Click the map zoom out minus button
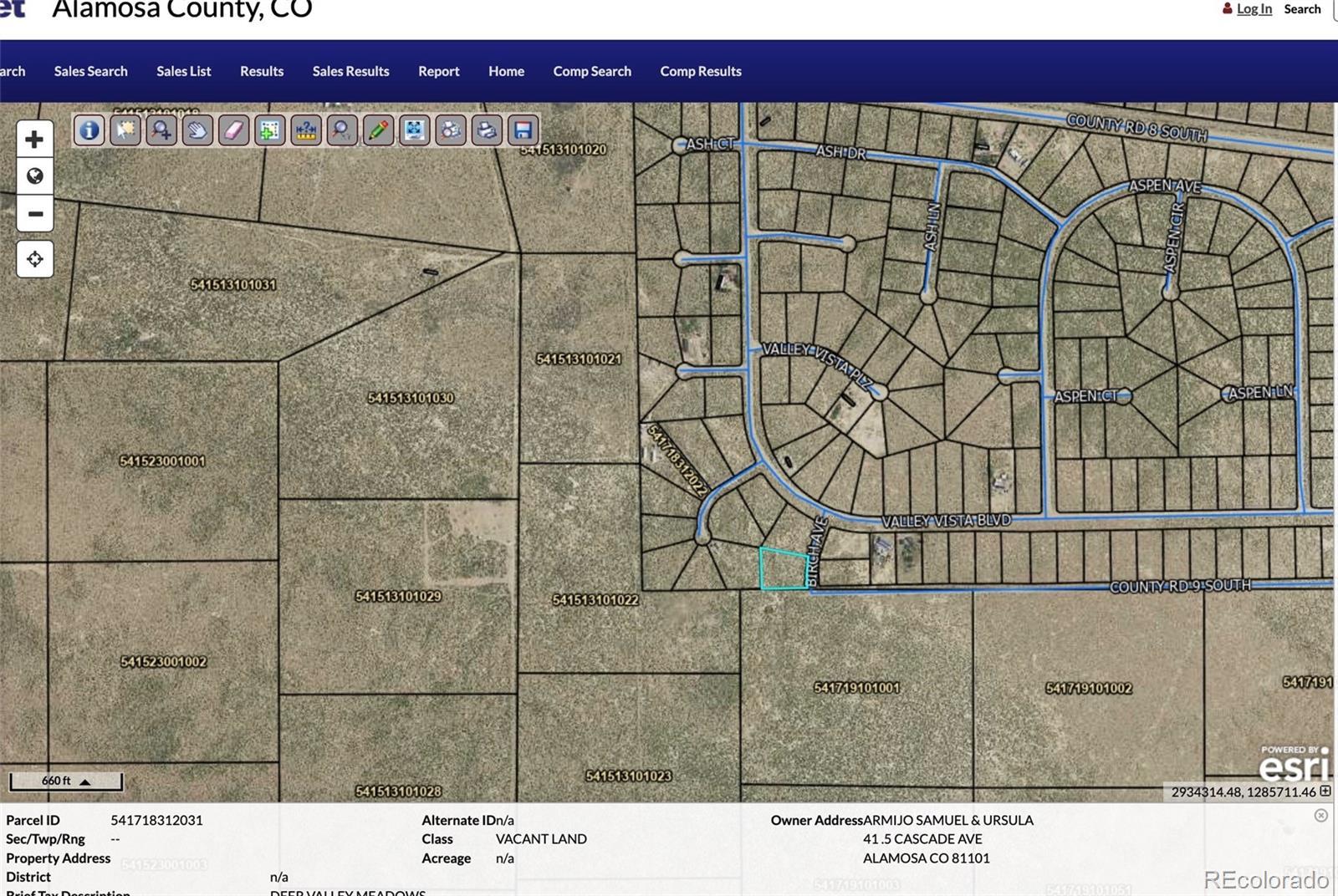The image size is (1338, 896). tap(35, 214)
